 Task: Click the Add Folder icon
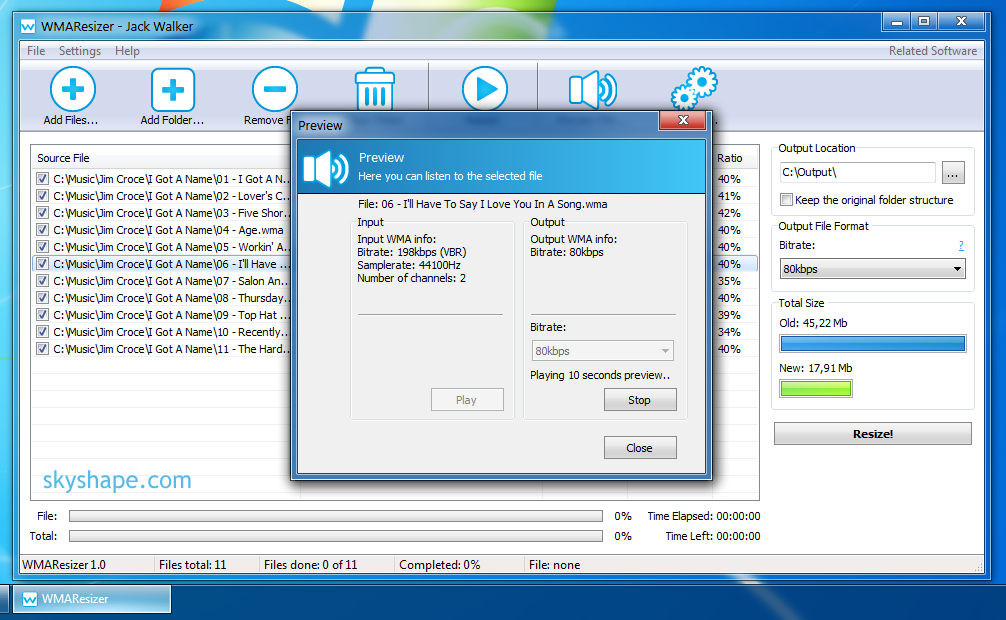click(172, 90)
